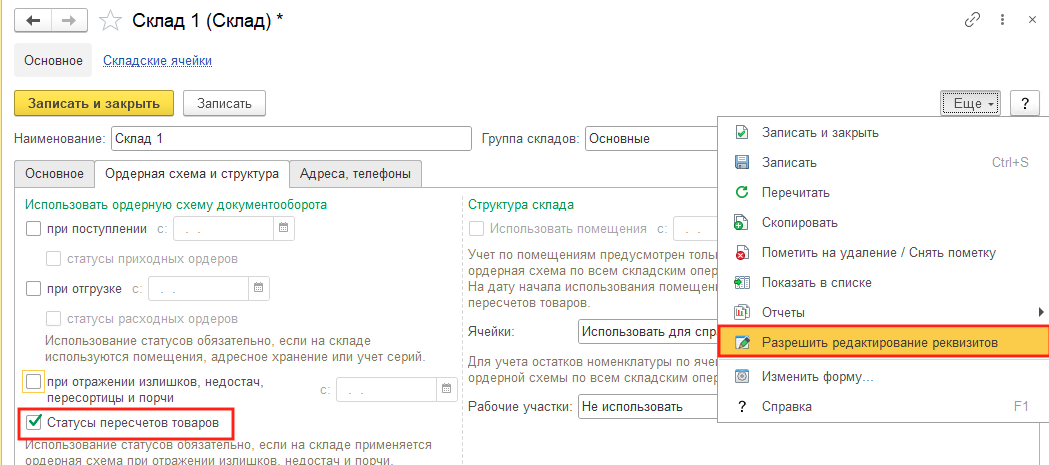
Task: Select Справка menu entry
Action: tap(883, 406)
